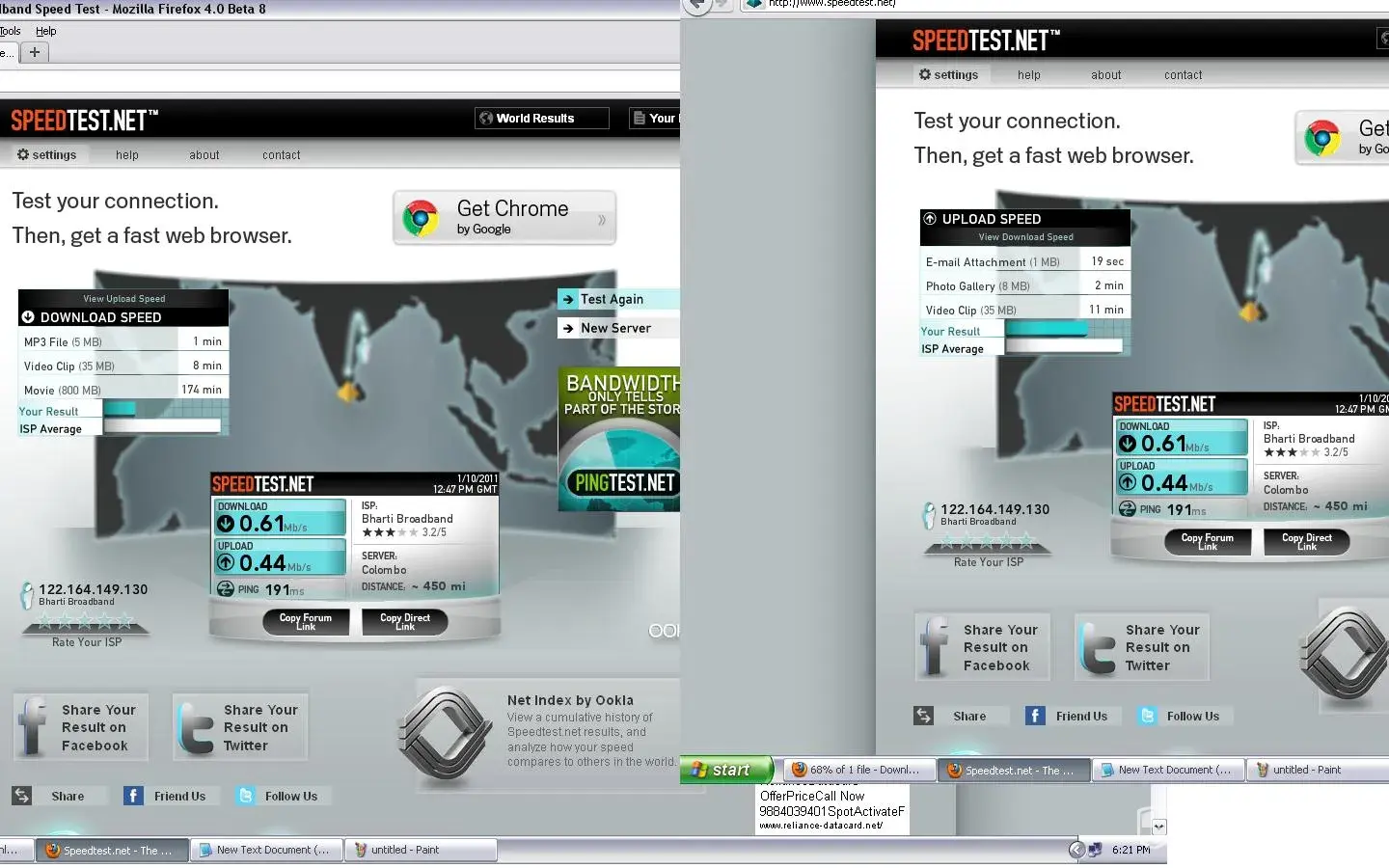Select the IP address 122.164.149.130 in left window

[x=94, y=589]
